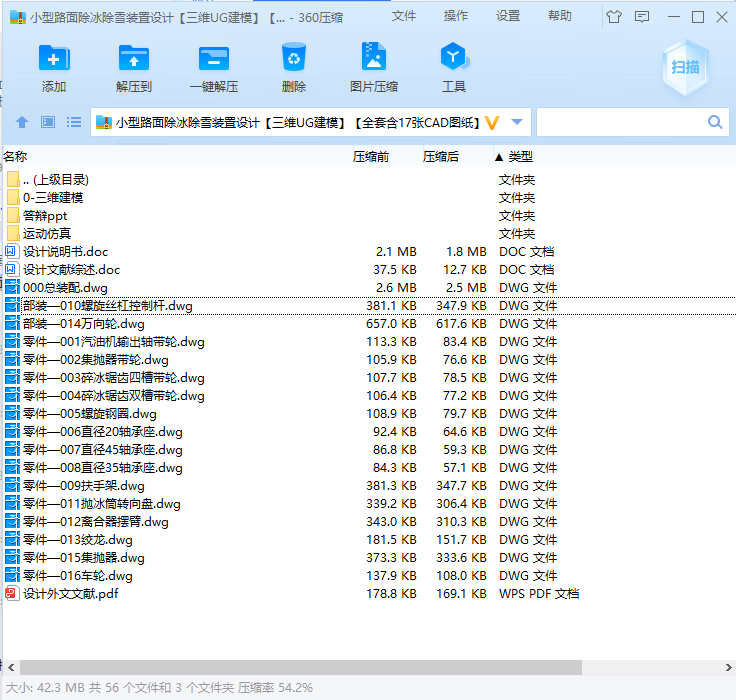
Task: Click the PDF icon of 设计外文文献.pdf
Action: (x=12, y=593)
